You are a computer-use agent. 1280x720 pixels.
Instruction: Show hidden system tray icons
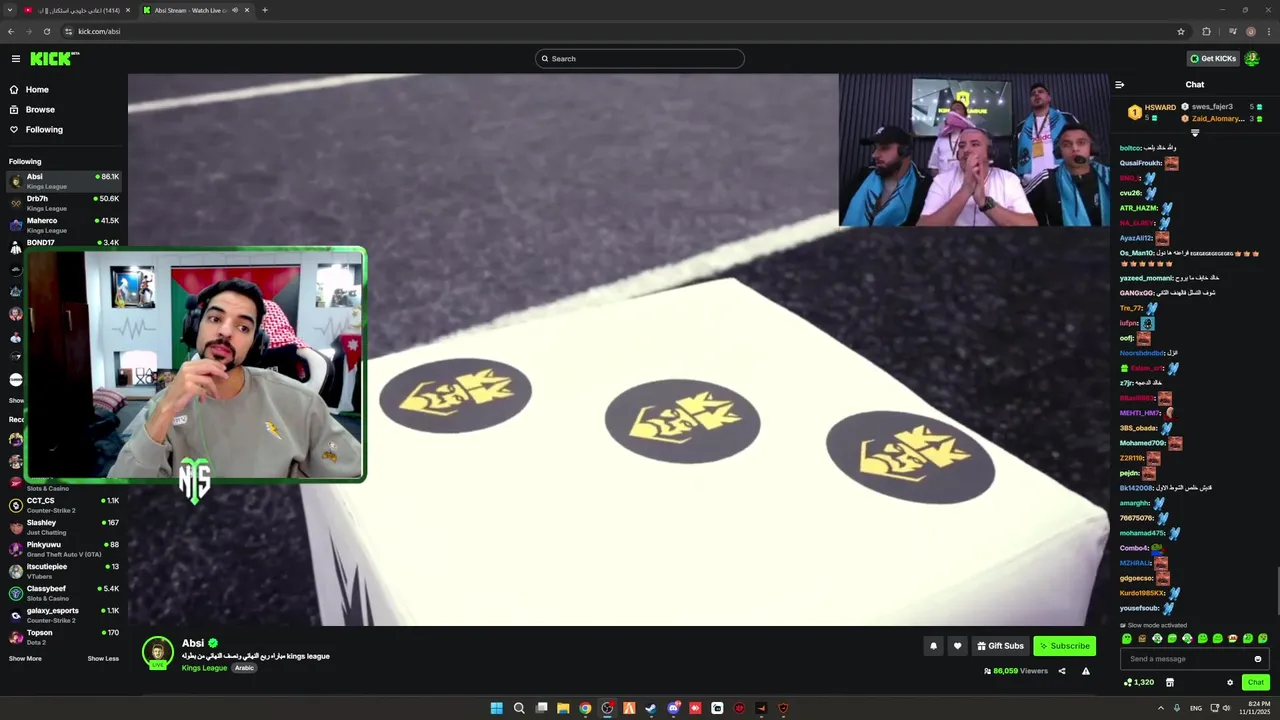pyautogui.click(x=1160, y=708)
